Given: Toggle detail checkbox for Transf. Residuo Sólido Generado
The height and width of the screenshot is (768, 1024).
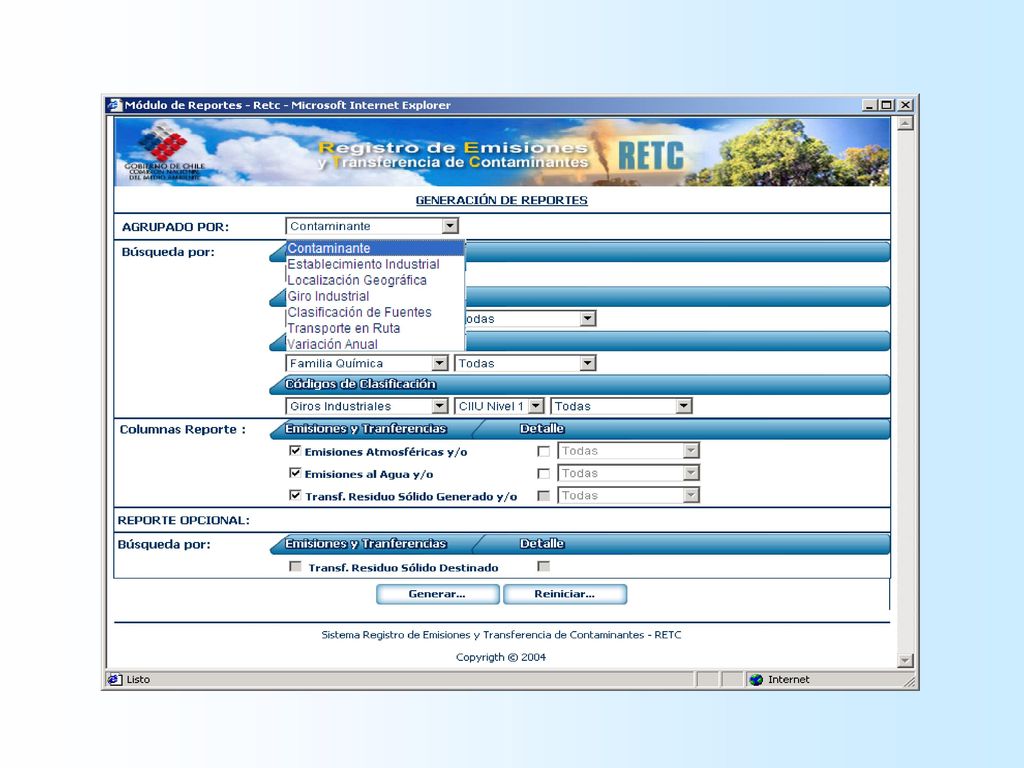Looking at the screenshot, I should point(543,495).
